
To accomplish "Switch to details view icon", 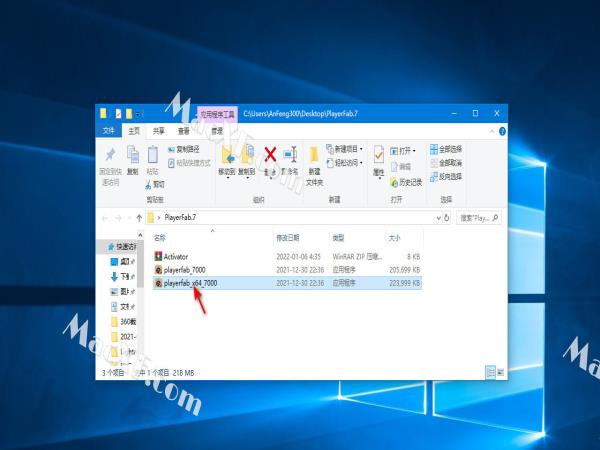I will 490,372.
